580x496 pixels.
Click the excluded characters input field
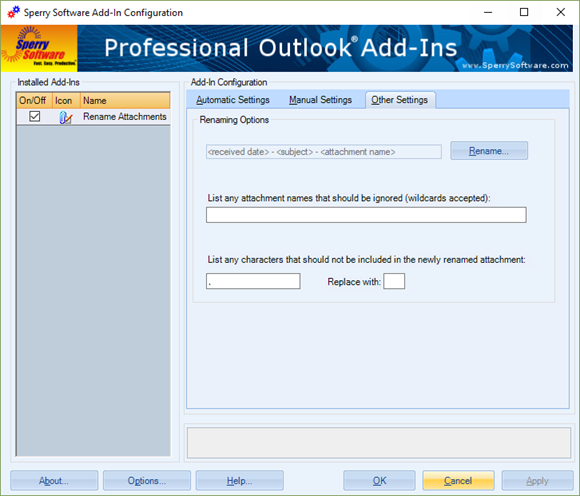pyautogui.click(x=253, y=281)
